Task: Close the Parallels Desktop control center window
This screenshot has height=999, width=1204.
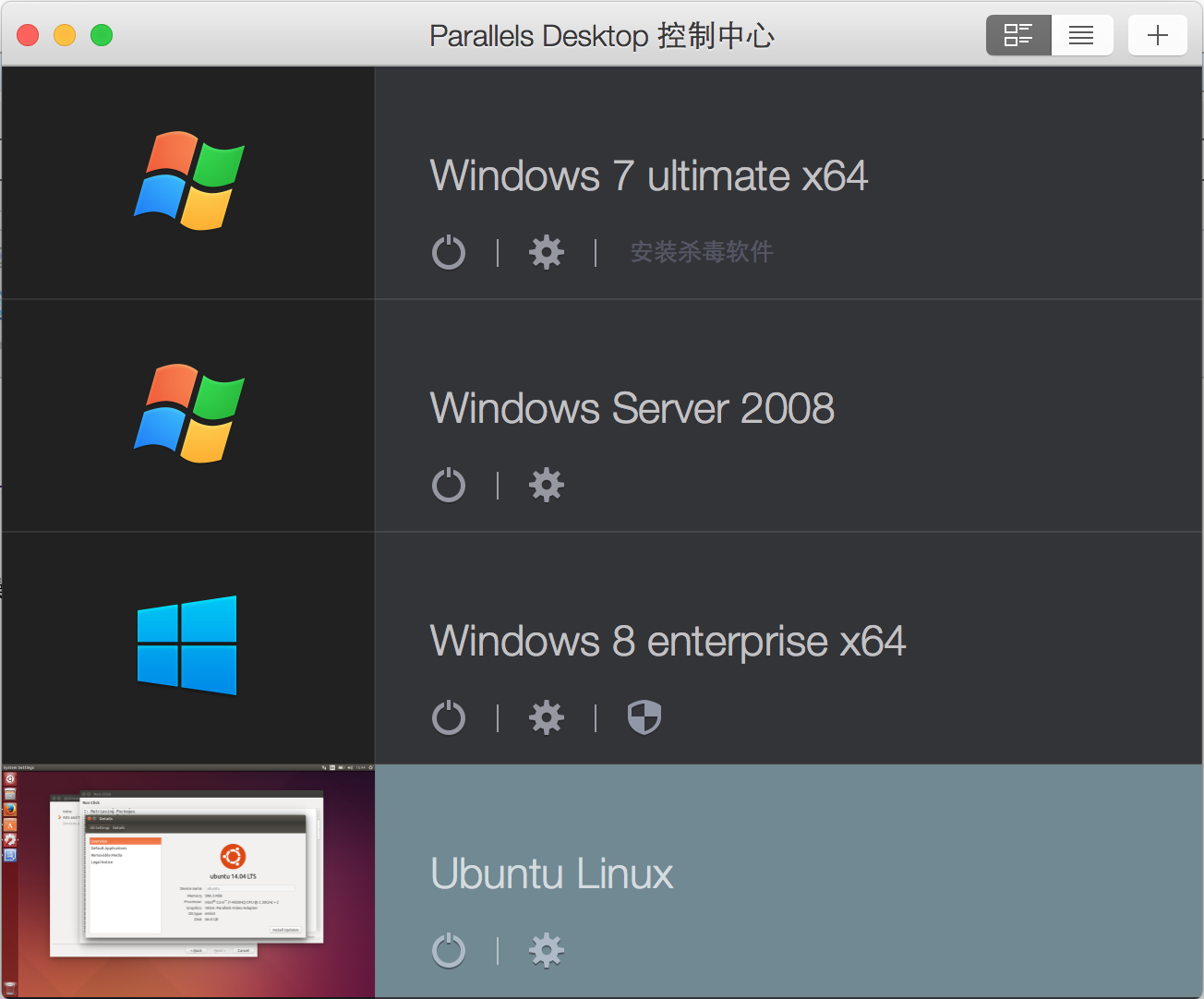Action: 28,35
